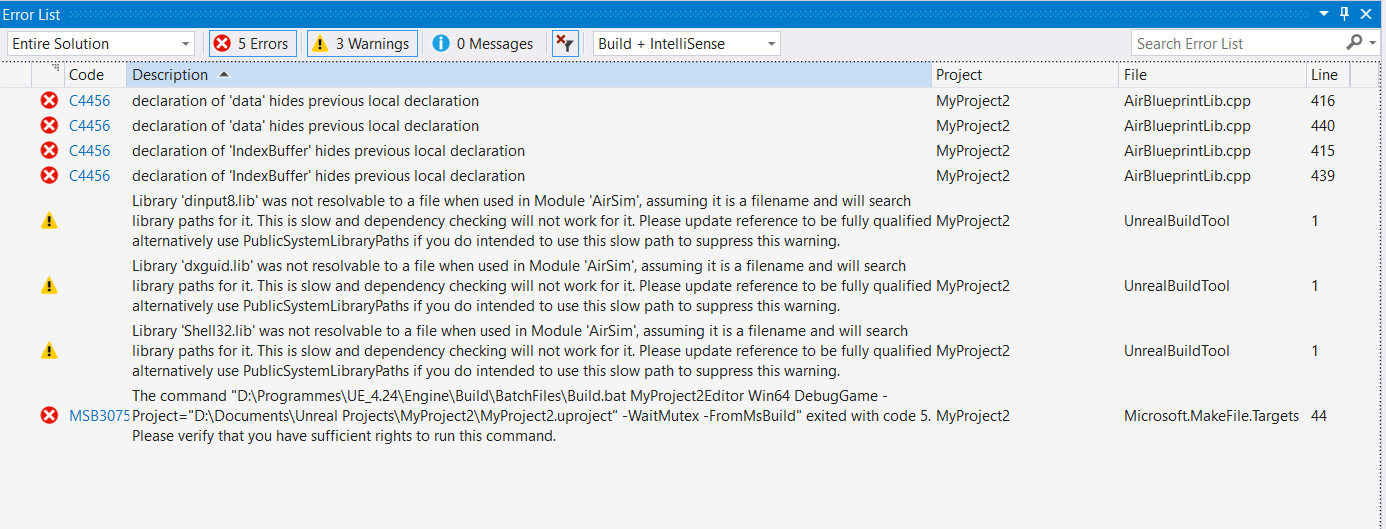Open C4456 link on line 440 row
The image size is (1386, 529).
click(x=90, y=126)
